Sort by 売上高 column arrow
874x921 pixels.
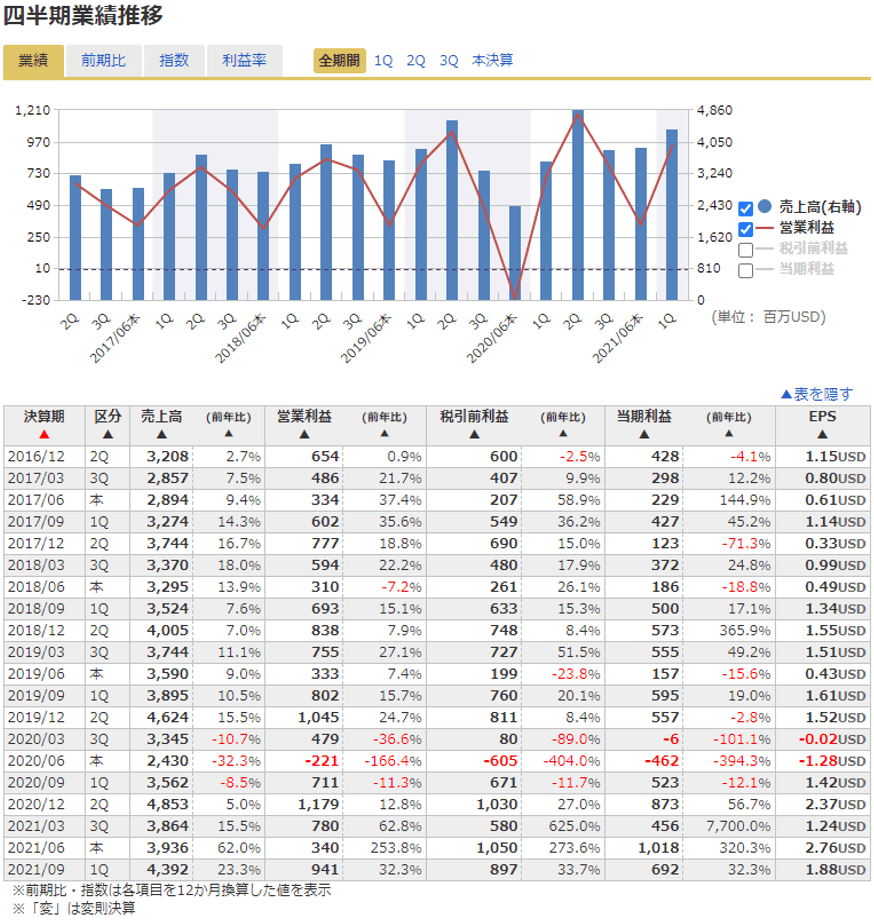click(161, 435)
